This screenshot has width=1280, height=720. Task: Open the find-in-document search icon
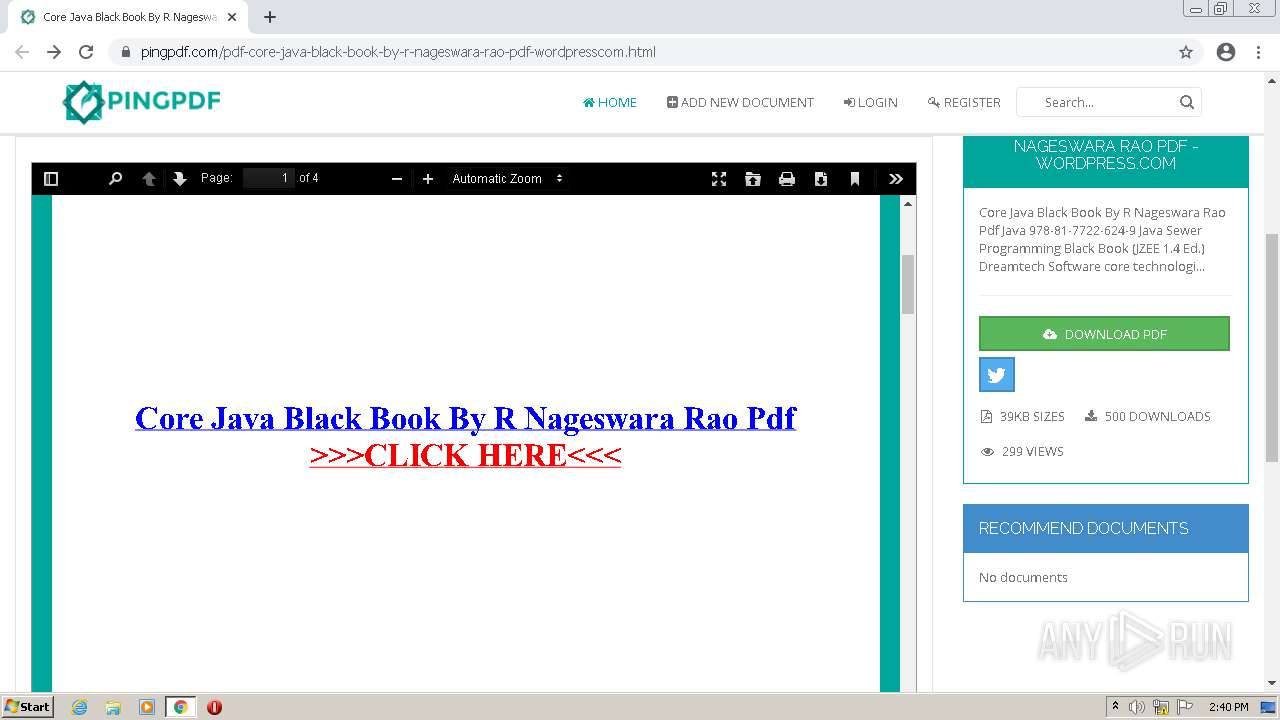[115, 179]
